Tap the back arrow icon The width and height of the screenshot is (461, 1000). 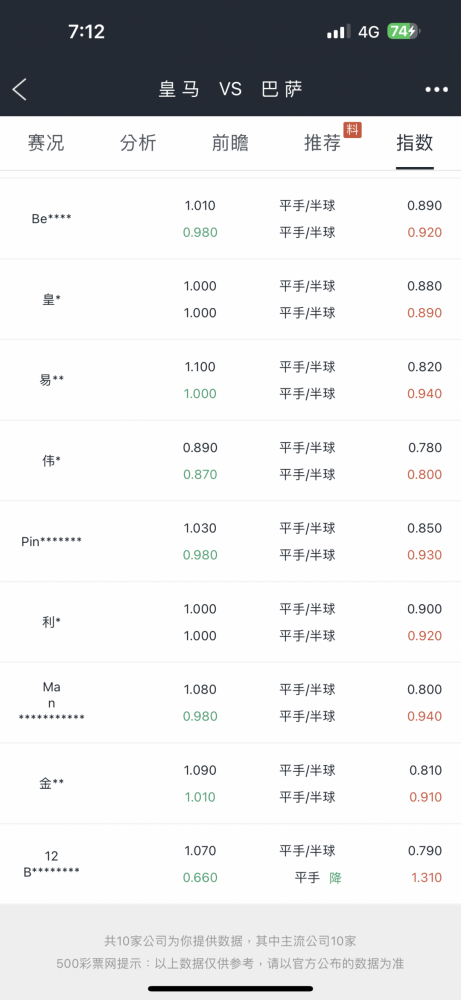(20, 89)
